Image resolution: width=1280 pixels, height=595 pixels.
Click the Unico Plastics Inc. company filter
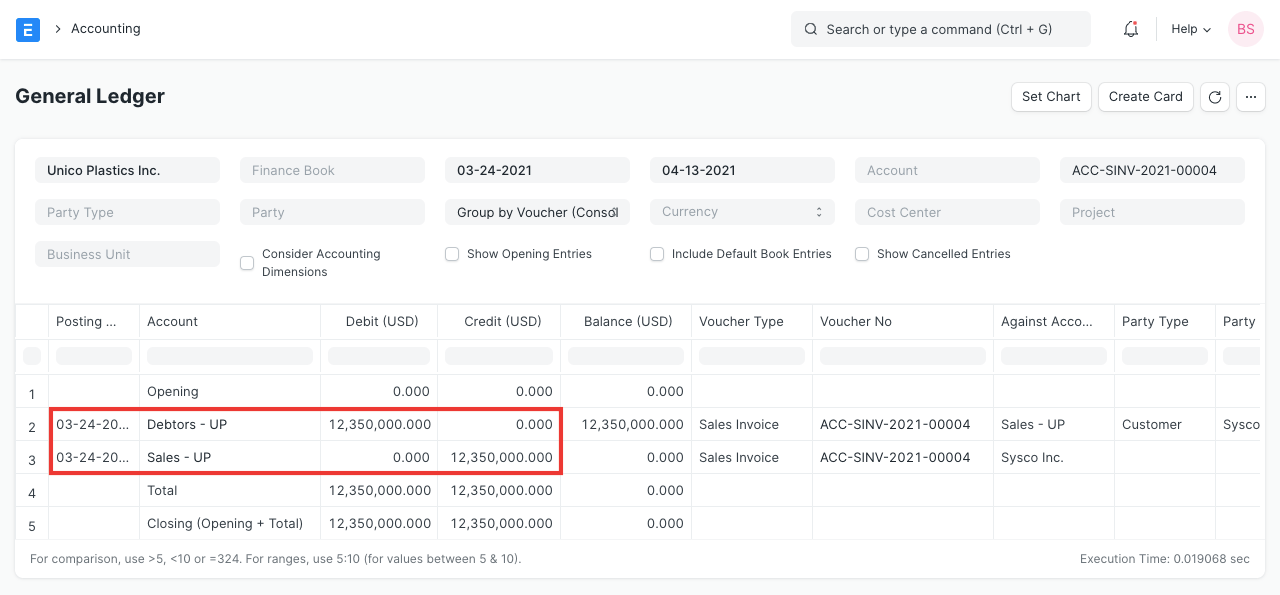point(127,169)
